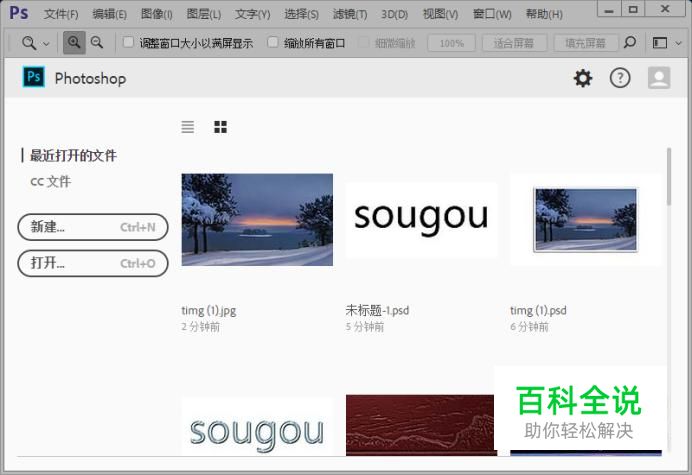
Task: Select the zoom out magnifier tool
Action: pos(97,43)
